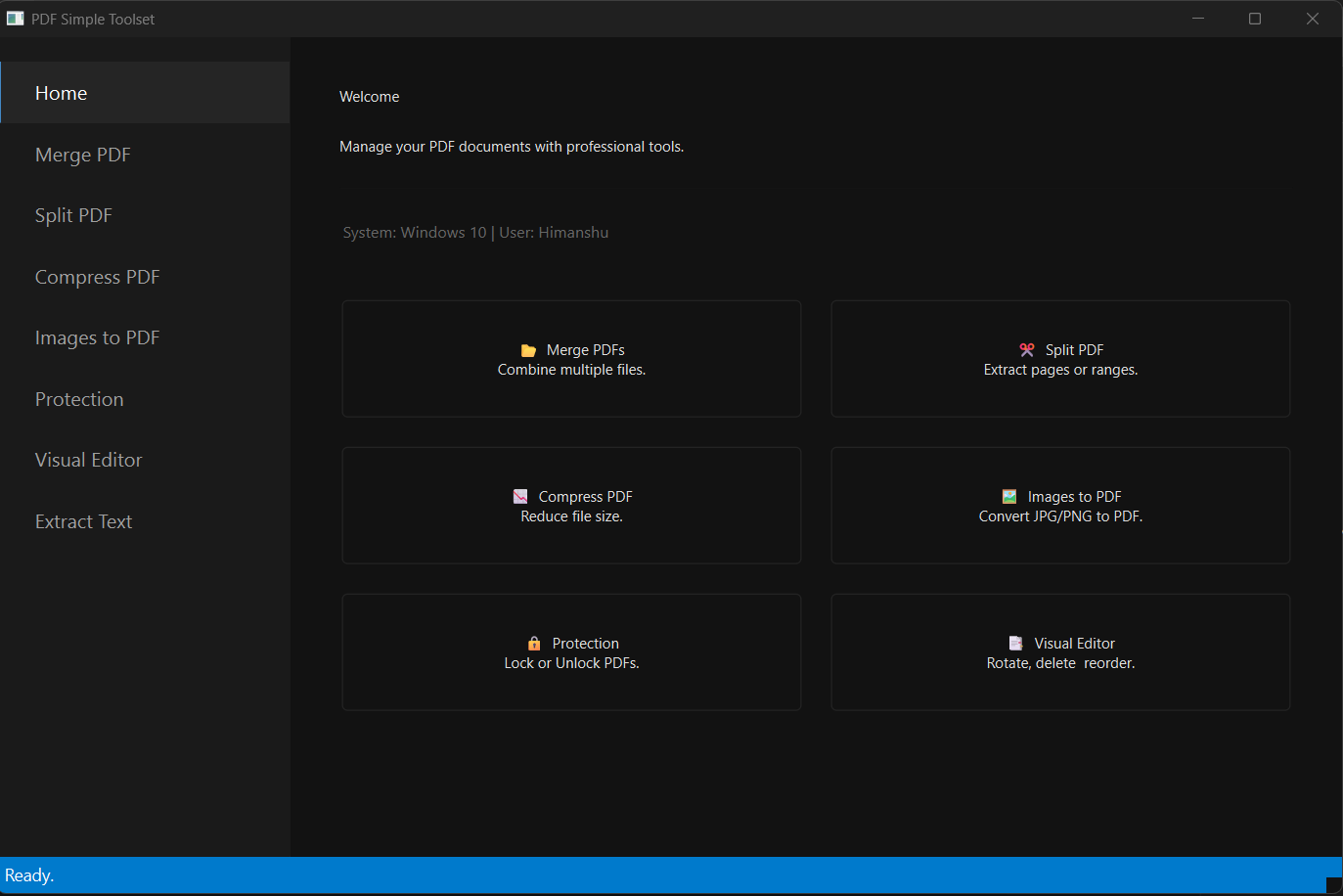
Task: Open Home in the sidebar
Action: coord(61,93)
